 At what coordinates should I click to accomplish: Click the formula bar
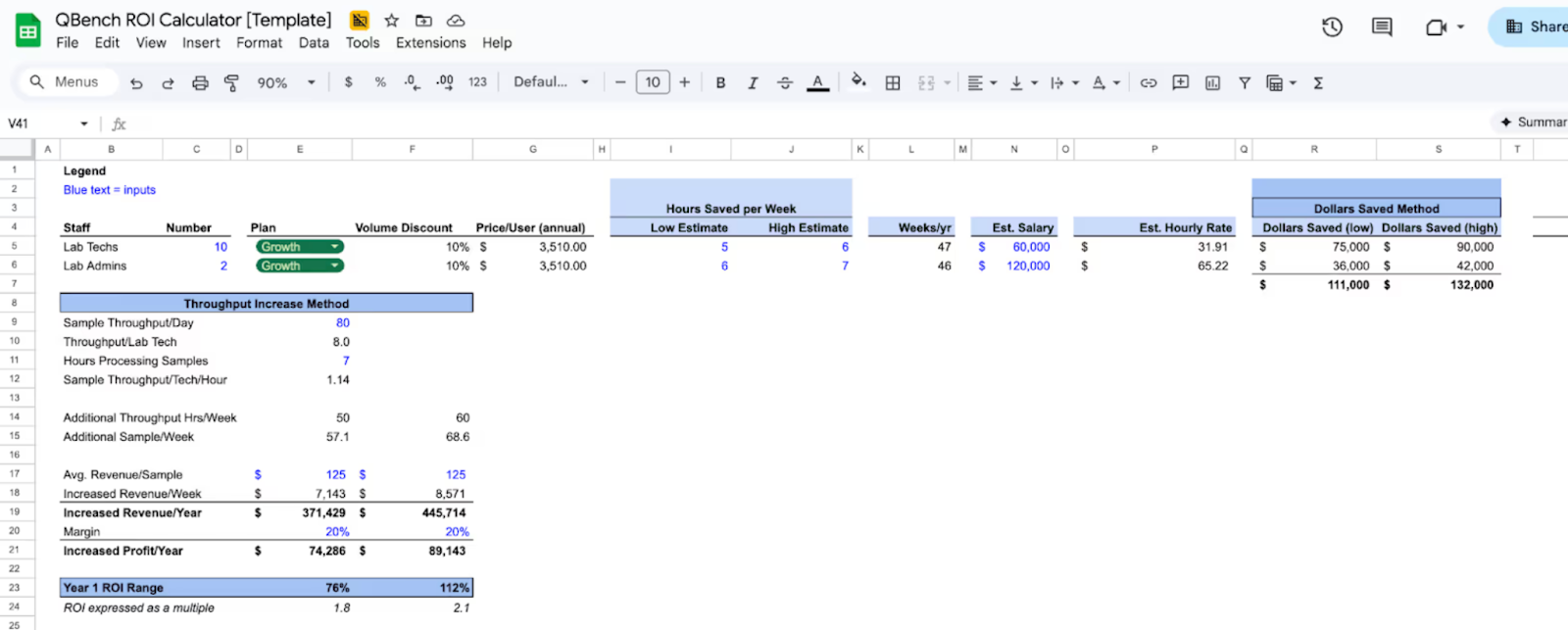804,123
